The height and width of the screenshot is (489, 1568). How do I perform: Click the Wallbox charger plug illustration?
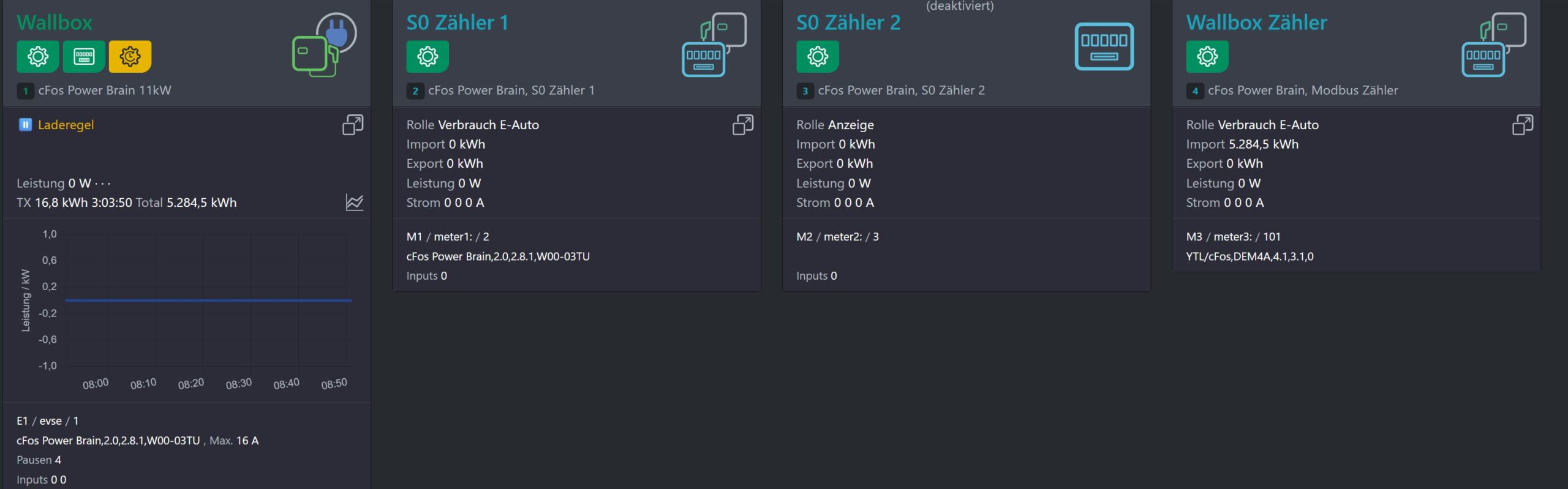point(324,45)
